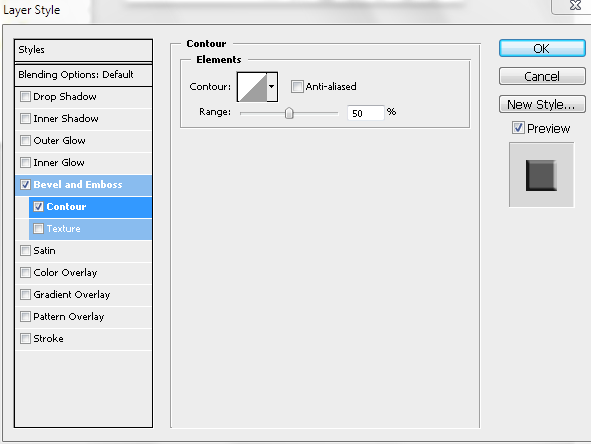Enable the Drop Shadow checkbox
Image resolution: width=591 pixels, height=444 pixels.
tap(25, 96)
